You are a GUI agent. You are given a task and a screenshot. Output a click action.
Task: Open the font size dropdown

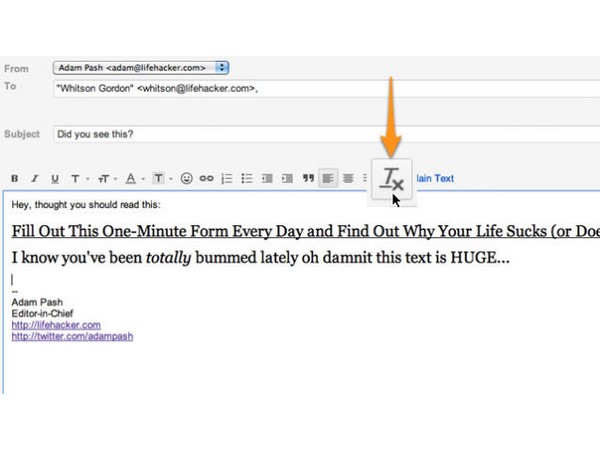pos(104,179)
